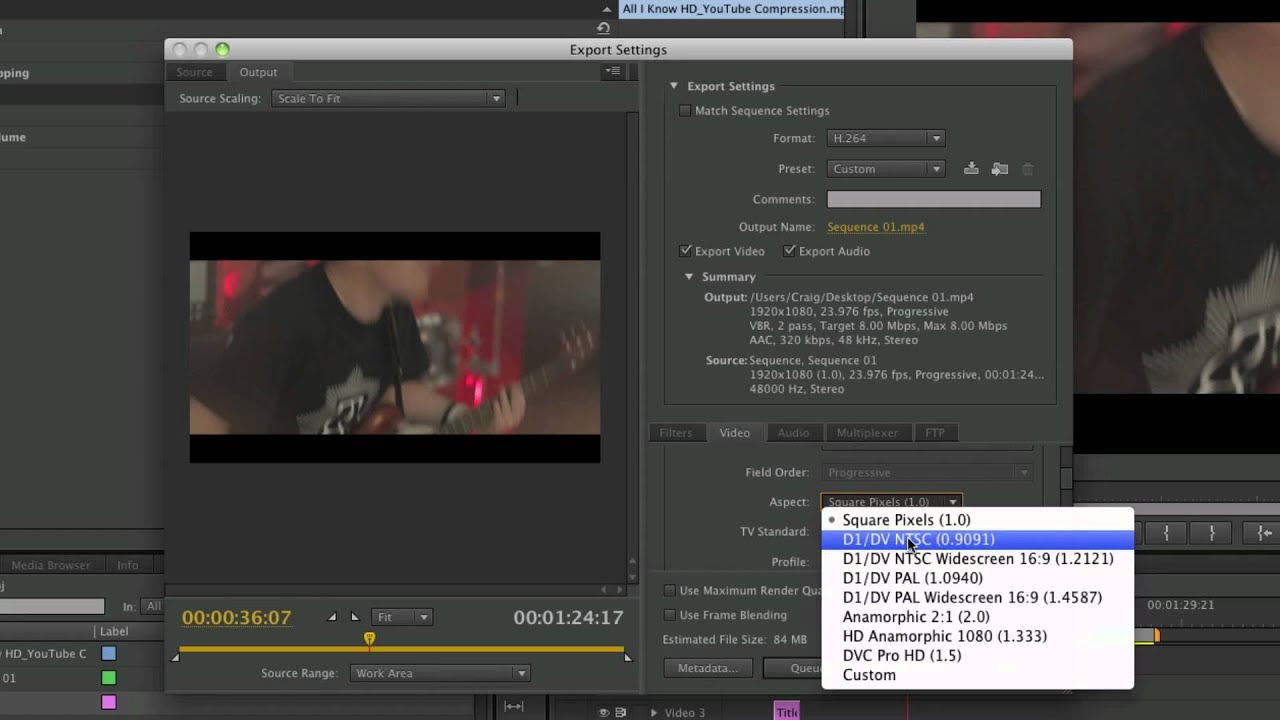Collapse the Summary section
Image resolution: width=1280 pixels, height=720 pixels.
pyautogui.click(x=688, y=276)
